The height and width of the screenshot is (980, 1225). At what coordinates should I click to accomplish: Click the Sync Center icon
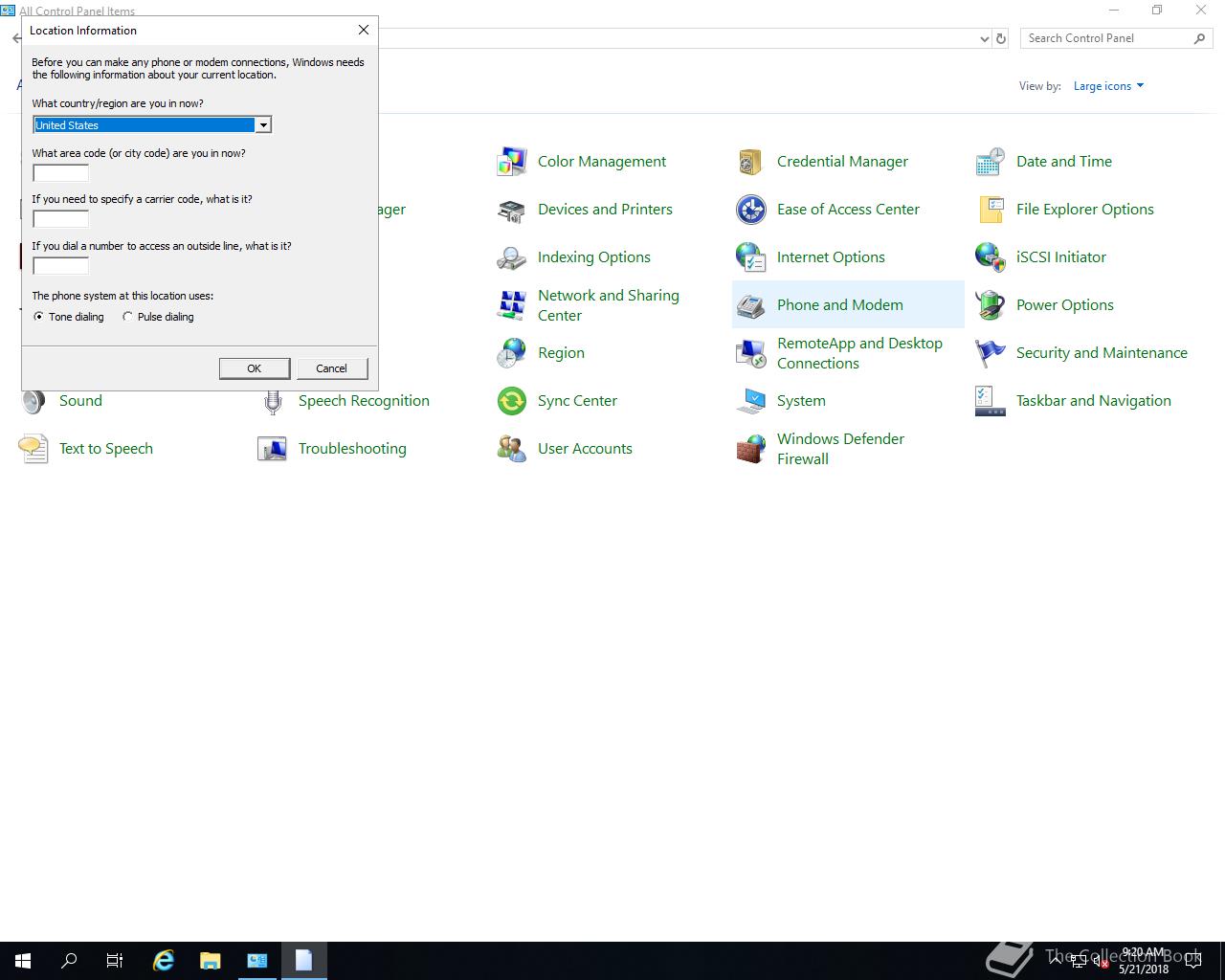click(x=511, y=401)
